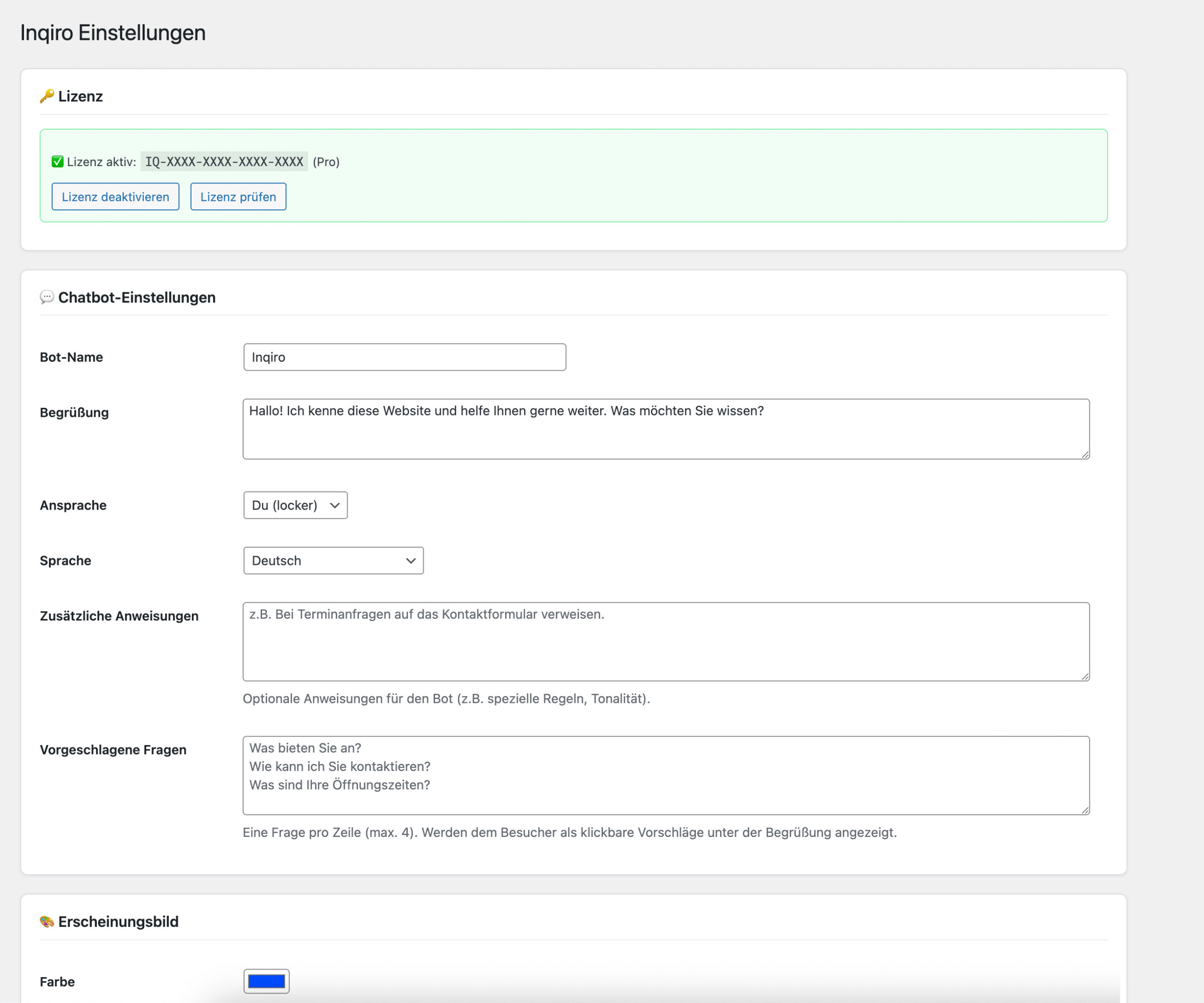
Task: Click the Farbe label text
Action: pos(57,982)
